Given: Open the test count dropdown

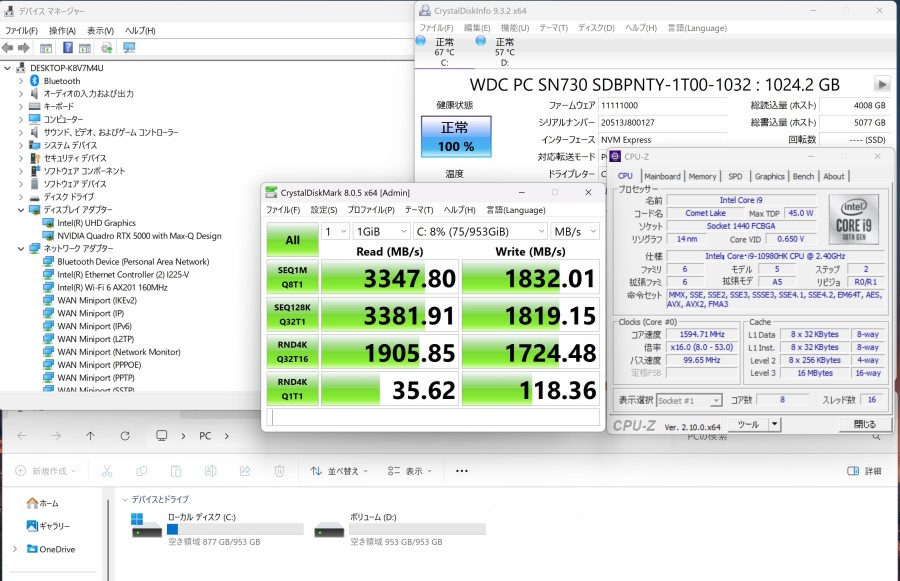Looking at the screenshot, I should tap(336, 231).
